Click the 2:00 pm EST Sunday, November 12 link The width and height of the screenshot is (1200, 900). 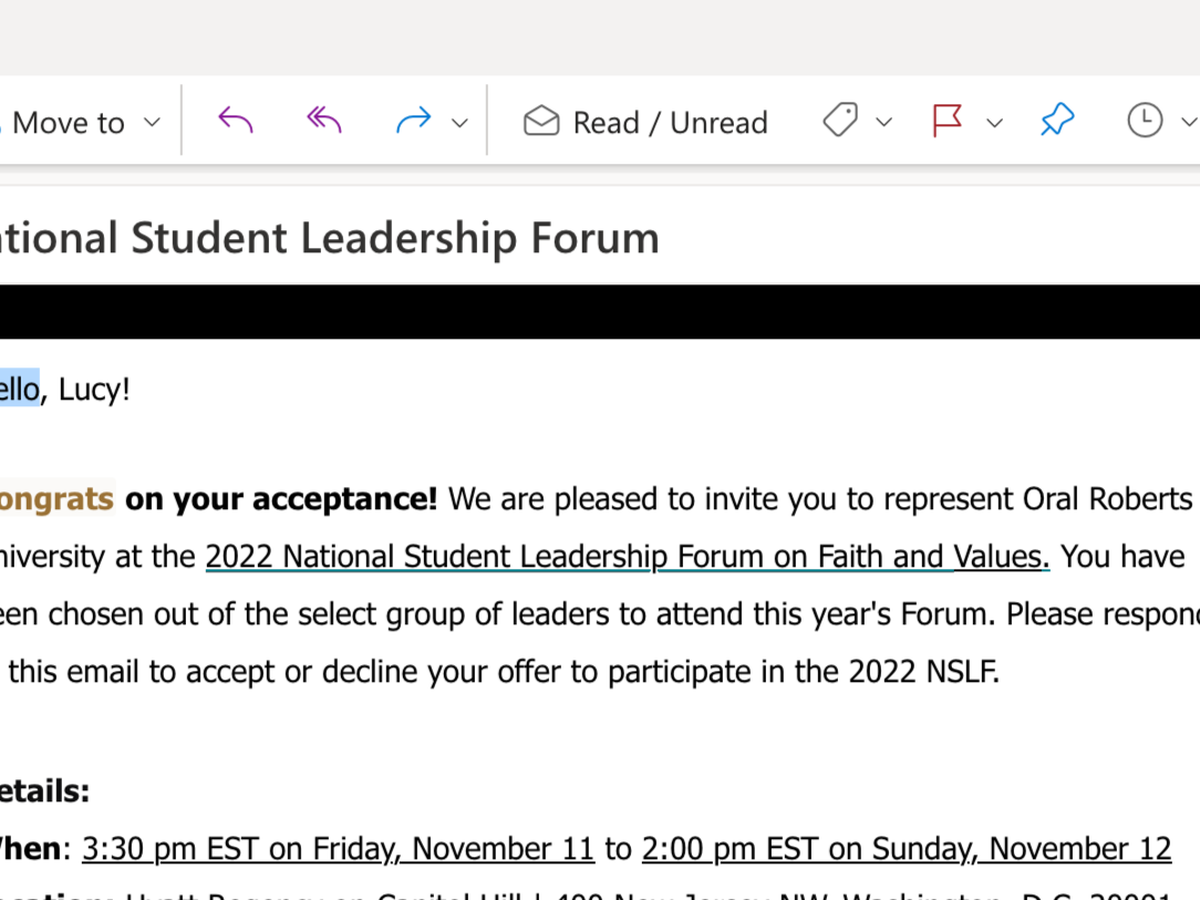(x=906, y=849)
